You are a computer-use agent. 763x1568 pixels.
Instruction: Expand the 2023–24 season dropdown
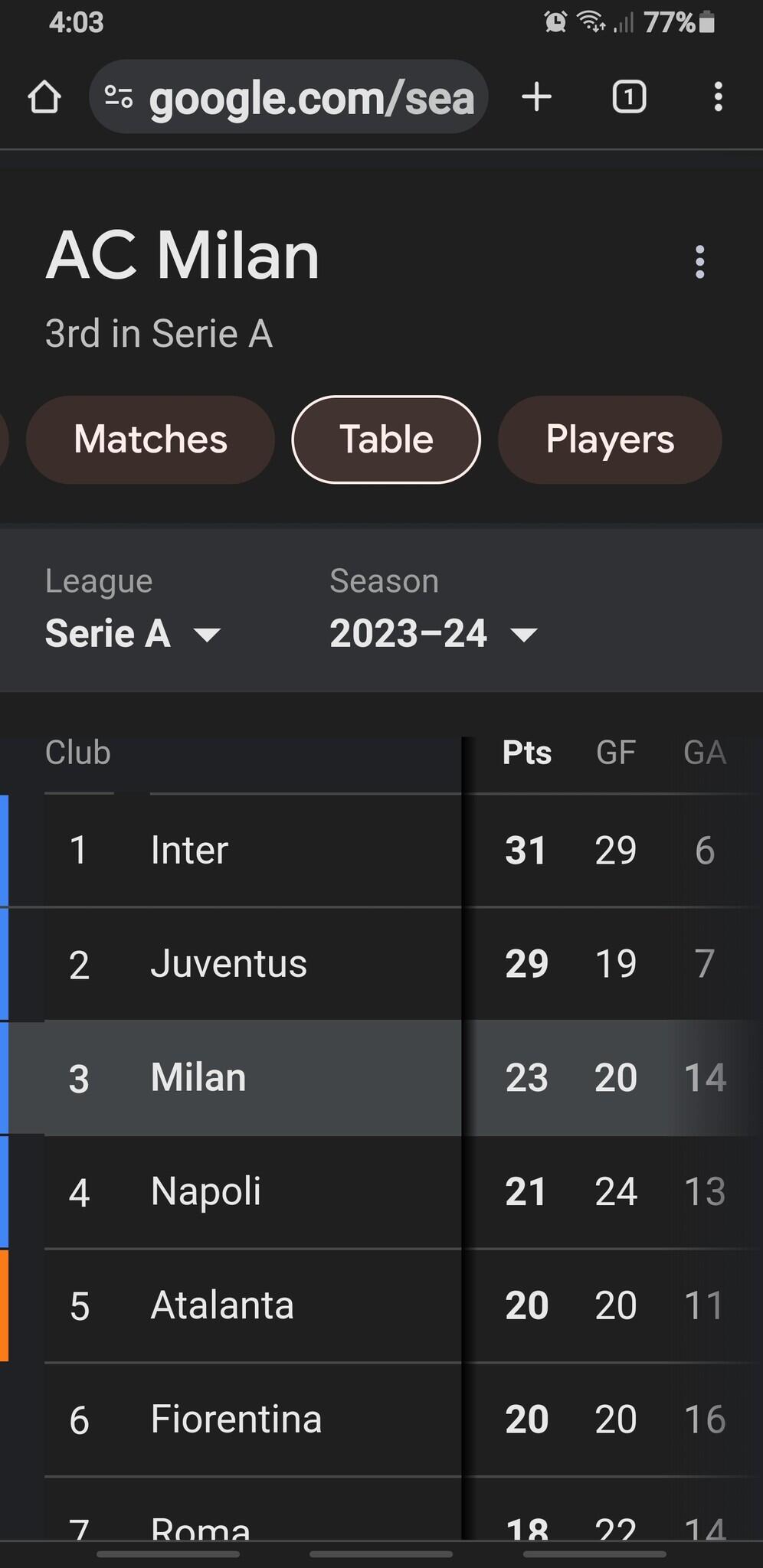[434, 634]
